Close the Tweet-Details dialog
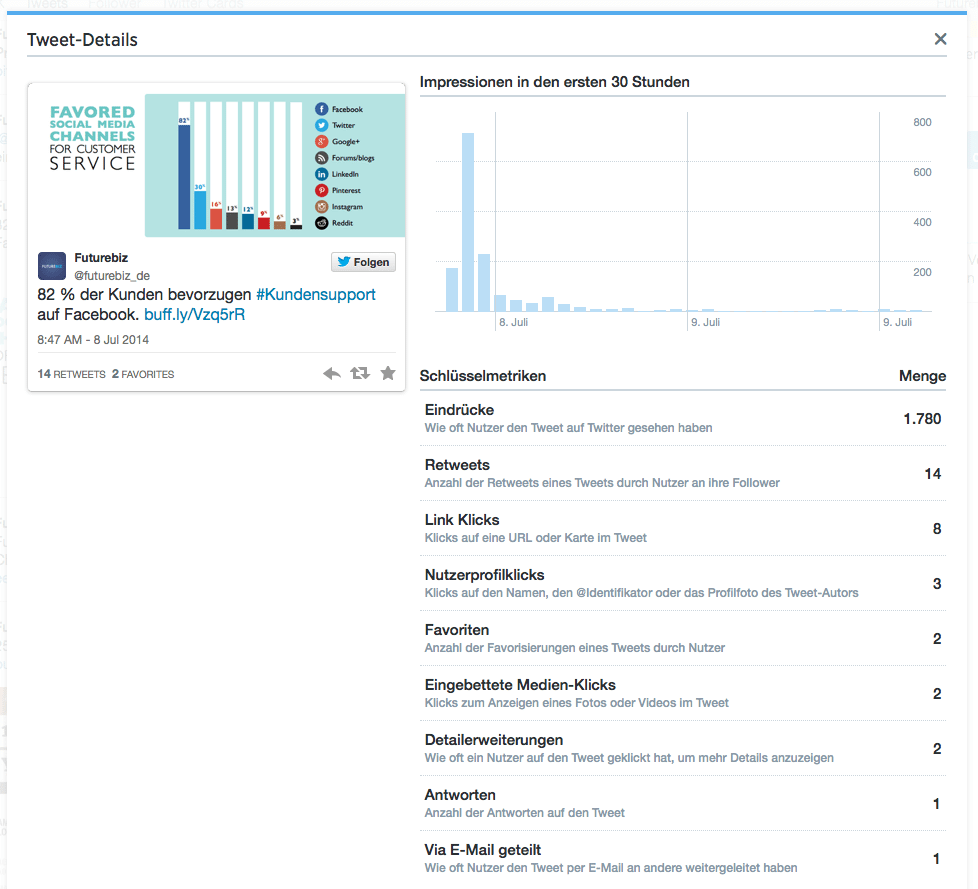This screenshot has width=978, height=889. (940, 39)
